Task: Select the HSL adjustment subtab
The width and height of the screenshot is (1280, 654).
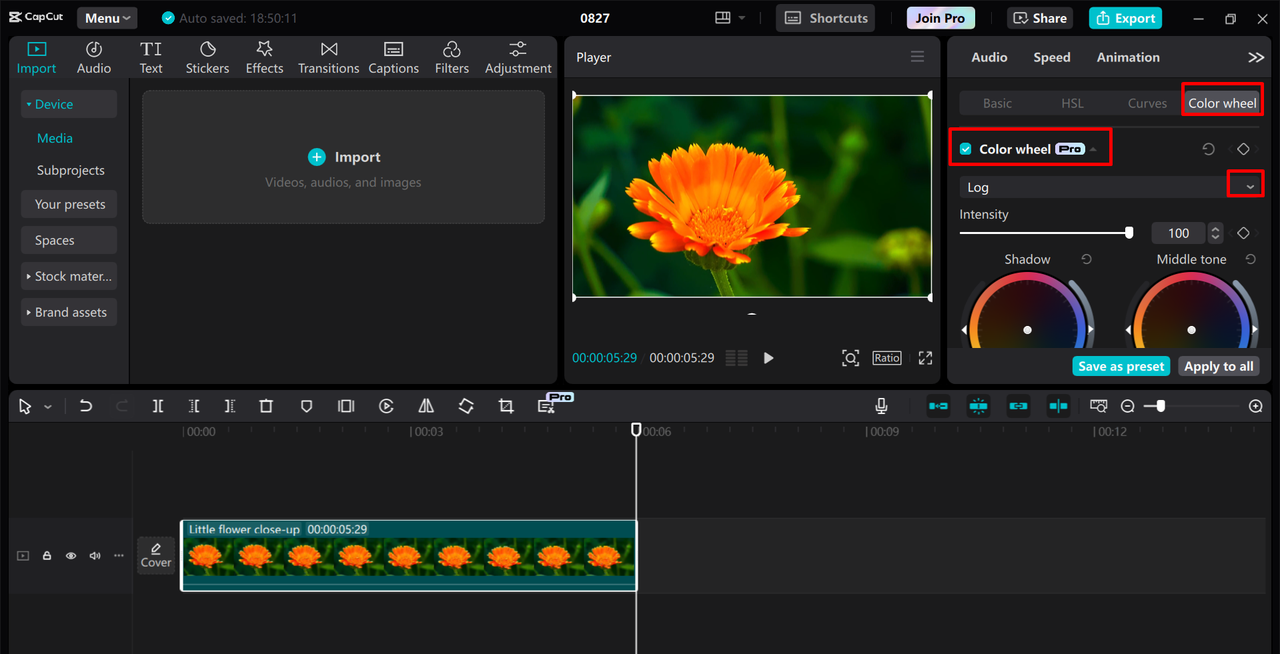Action: 1072,103
